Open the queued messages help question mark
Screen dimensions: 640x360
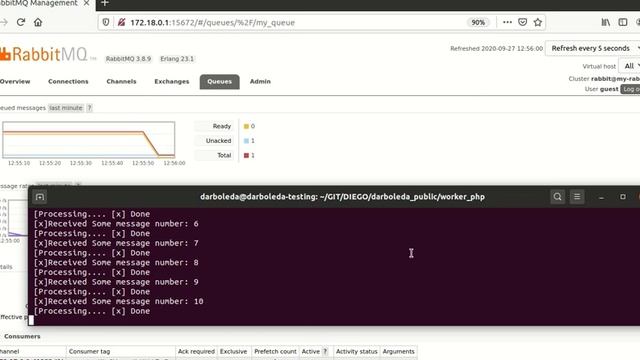(x=89, y=108)
